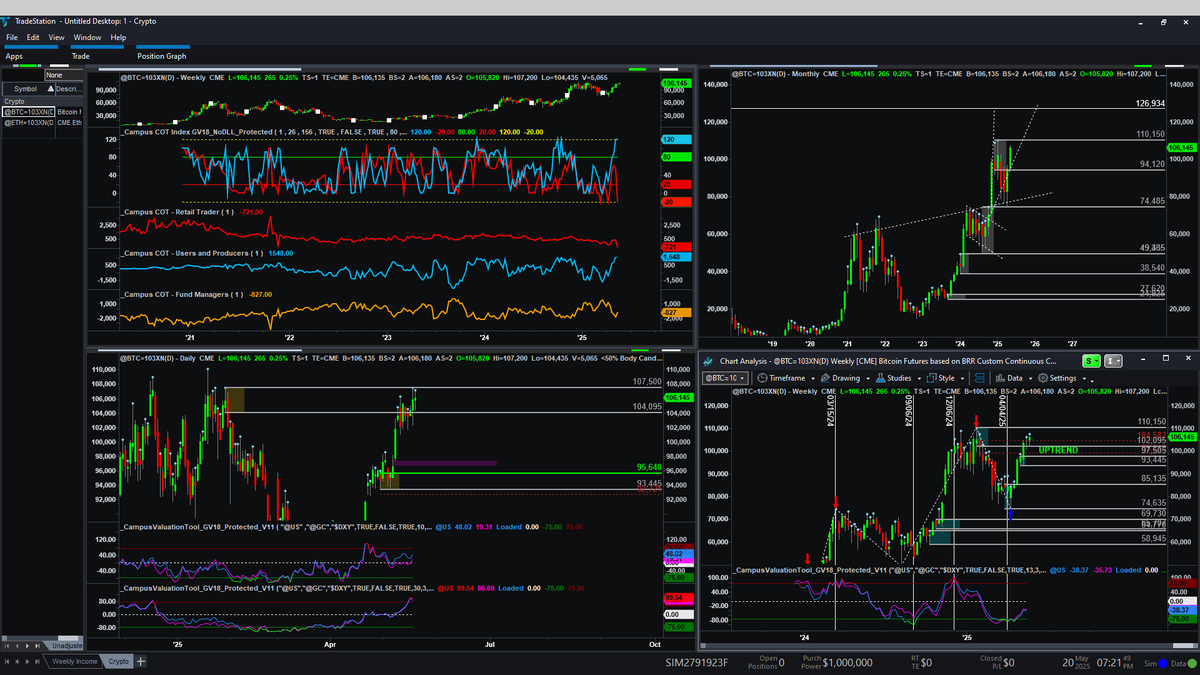This screenshot has height=675, width=1200.
Task: Open the File menu
Action: 12,37
